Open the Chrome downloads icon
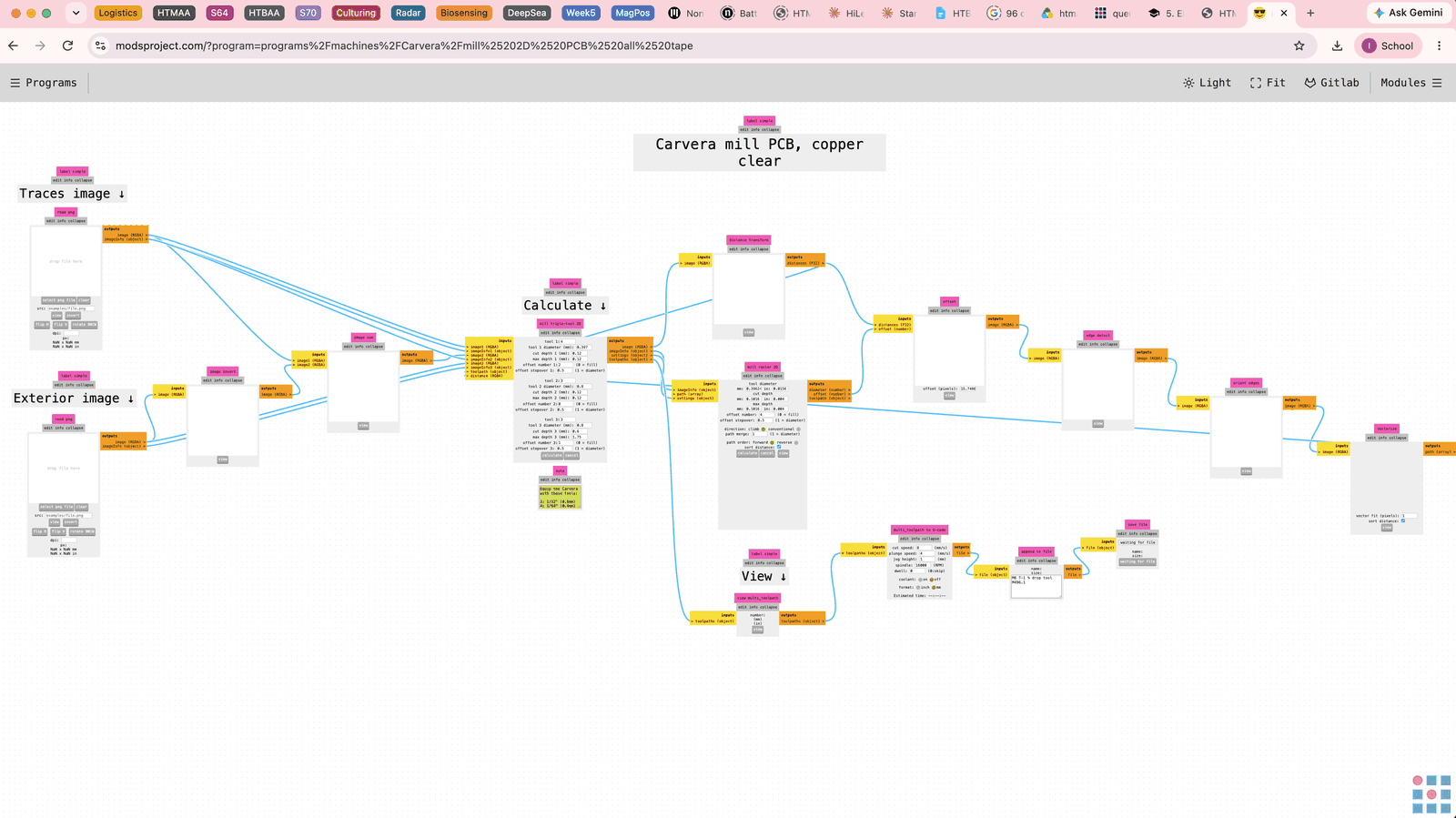The width and height of the screenshot is (1456, 818). coord(1337,45)
